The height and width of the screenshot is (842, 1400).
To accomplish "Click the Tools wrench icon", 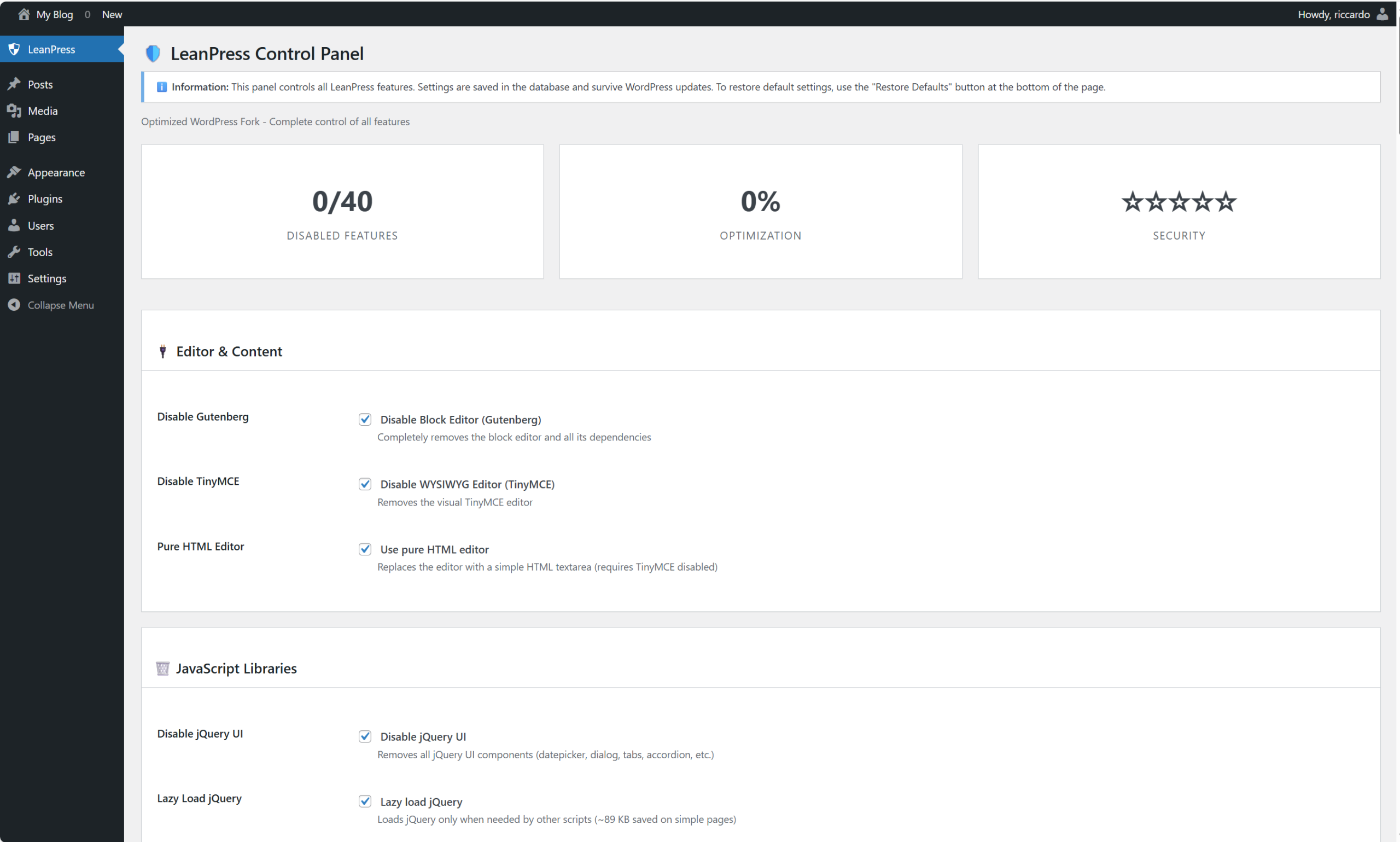I will [x=14, y=252].
